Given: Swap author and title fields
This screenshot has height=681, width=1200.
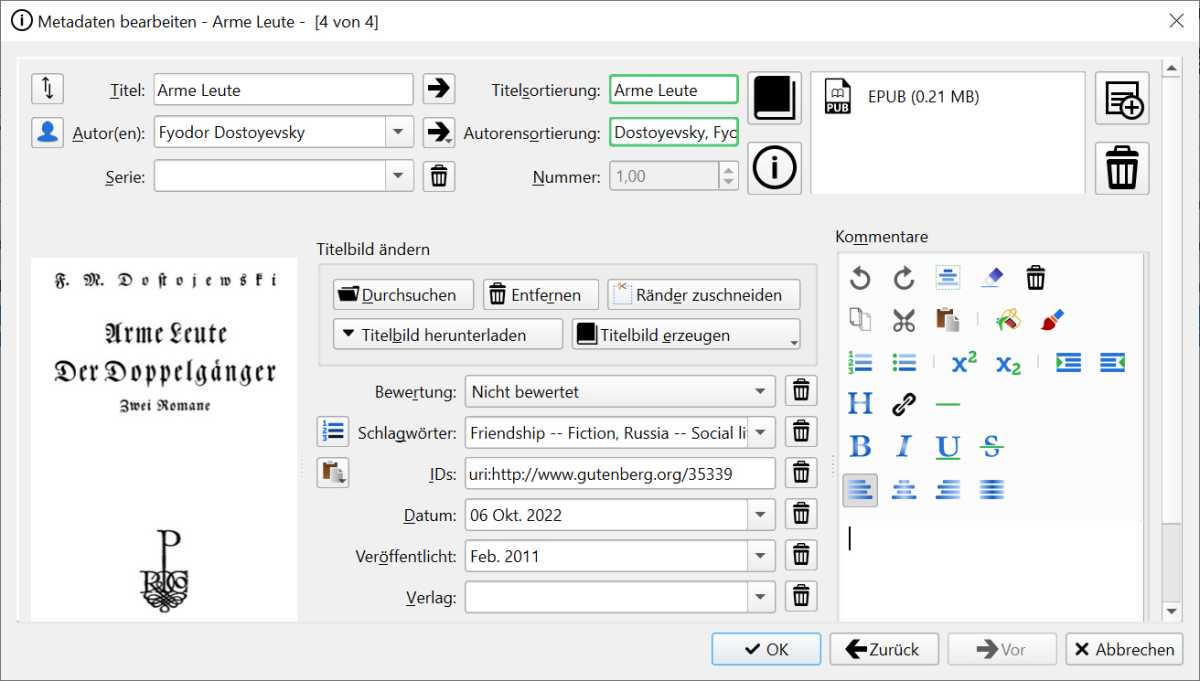Looking at the screenshot, I should [x=47, y=89].
